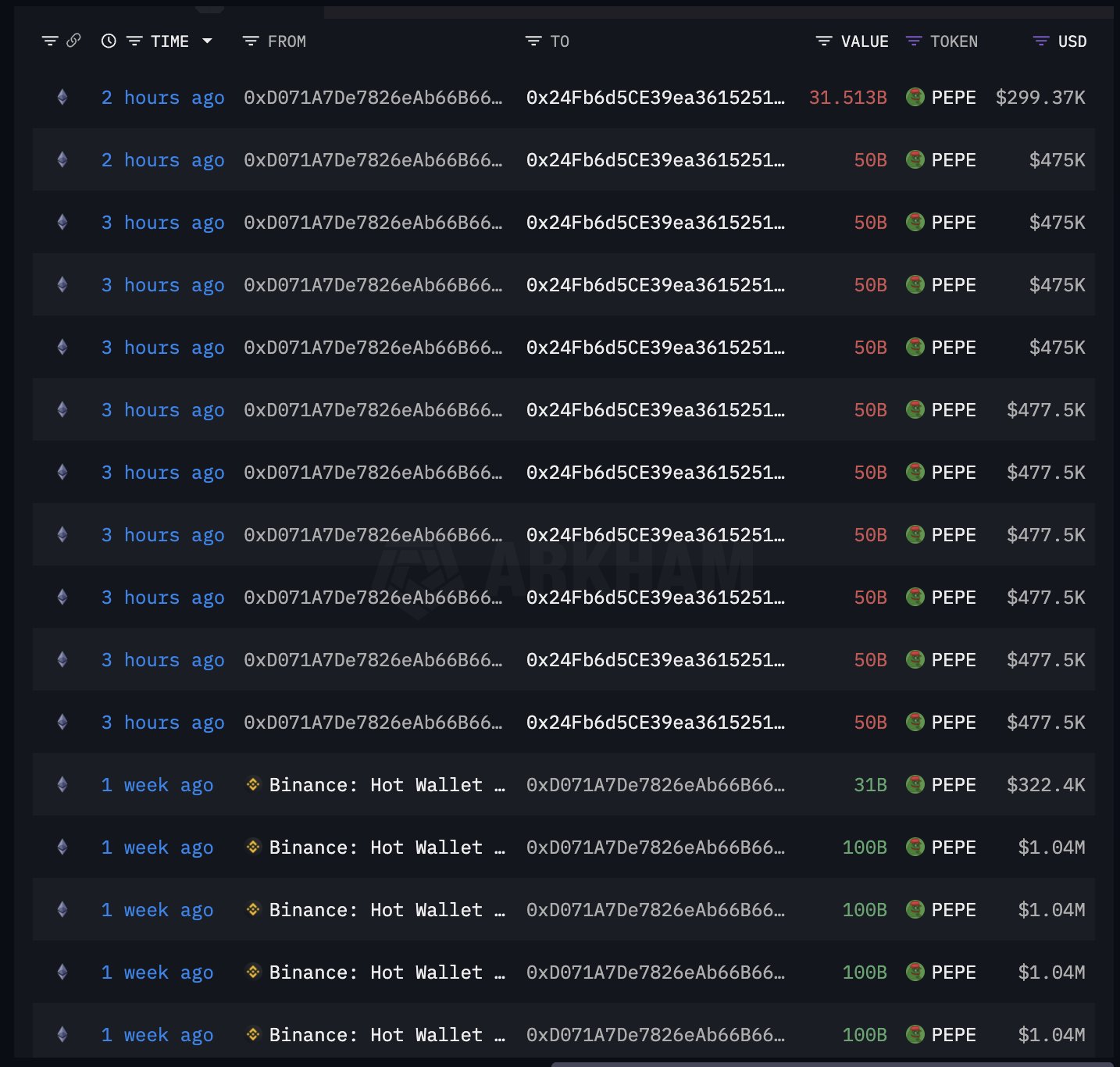Click the PEPE frog icon in the 31B row
This screenshot has width=1120, height=1067.
(915, 784)
